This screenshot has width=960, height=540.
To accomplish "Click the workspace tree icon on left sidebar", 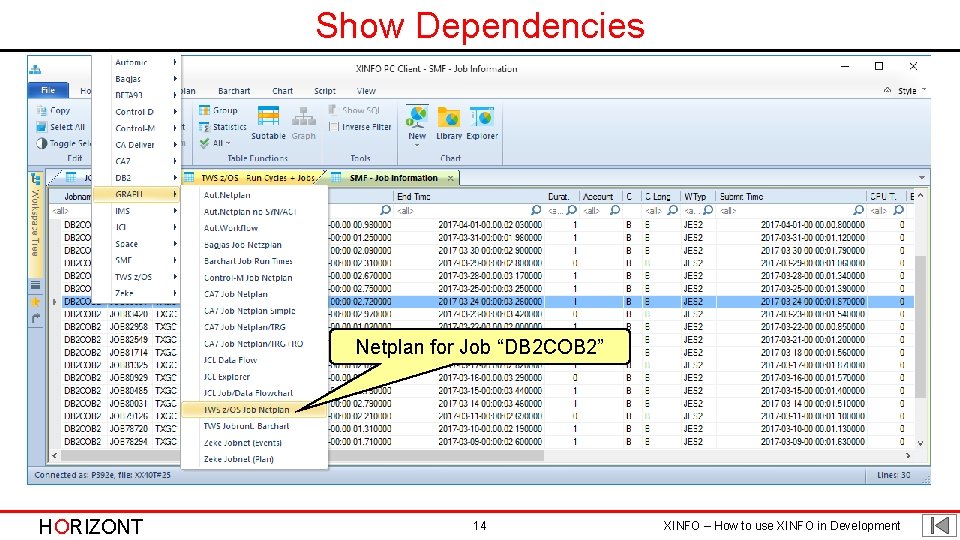I will 36,179.
